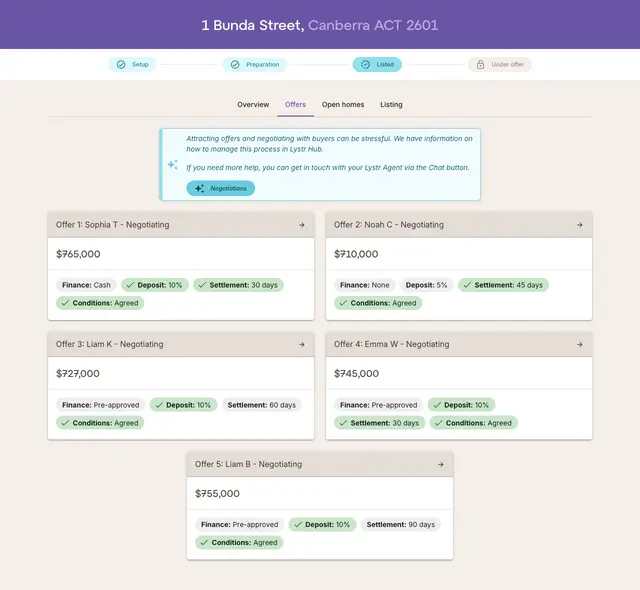Click the Negotiations button

tap(221, 189)
